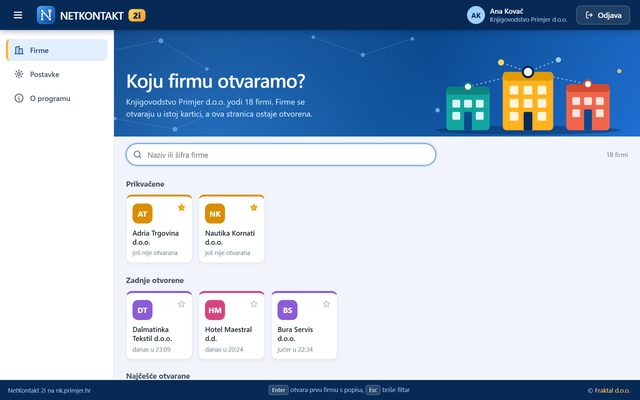This screenshot has height=400, width=640.
Task: Open the Adria Trgovina d.o.o. company name
Action: [156, 238]
